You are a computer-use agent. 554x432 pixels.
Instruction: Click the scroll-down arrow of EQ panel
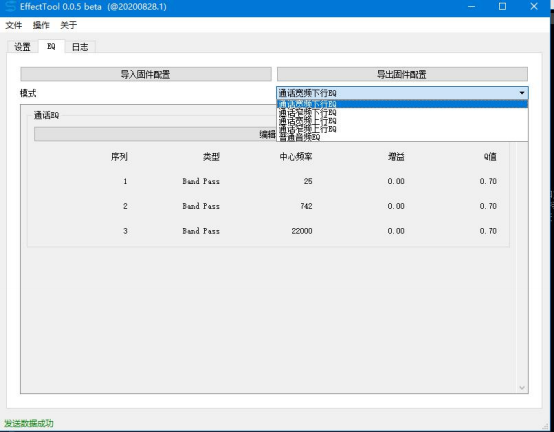522,388
